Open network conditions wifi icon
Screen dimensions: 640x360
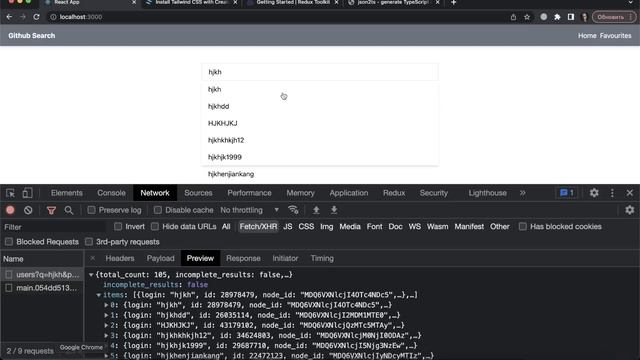tap(293, 210)
